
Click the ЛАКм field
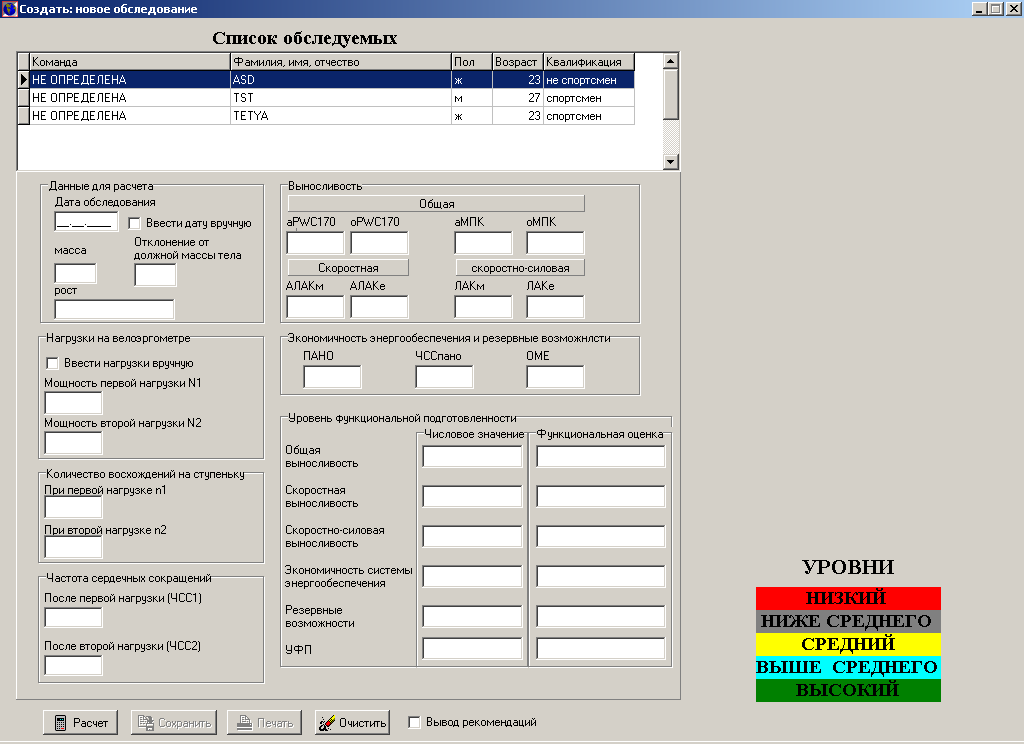tap(483, 307)
